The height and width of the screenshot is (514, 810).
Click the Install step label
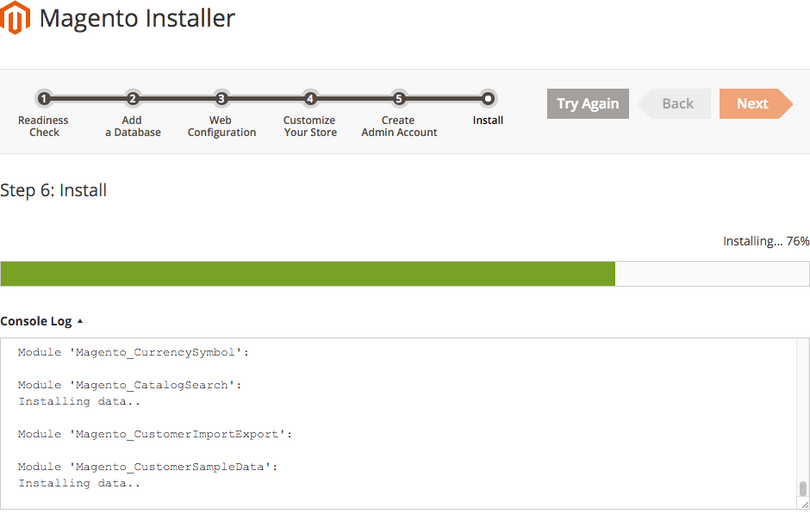(488, 120)
